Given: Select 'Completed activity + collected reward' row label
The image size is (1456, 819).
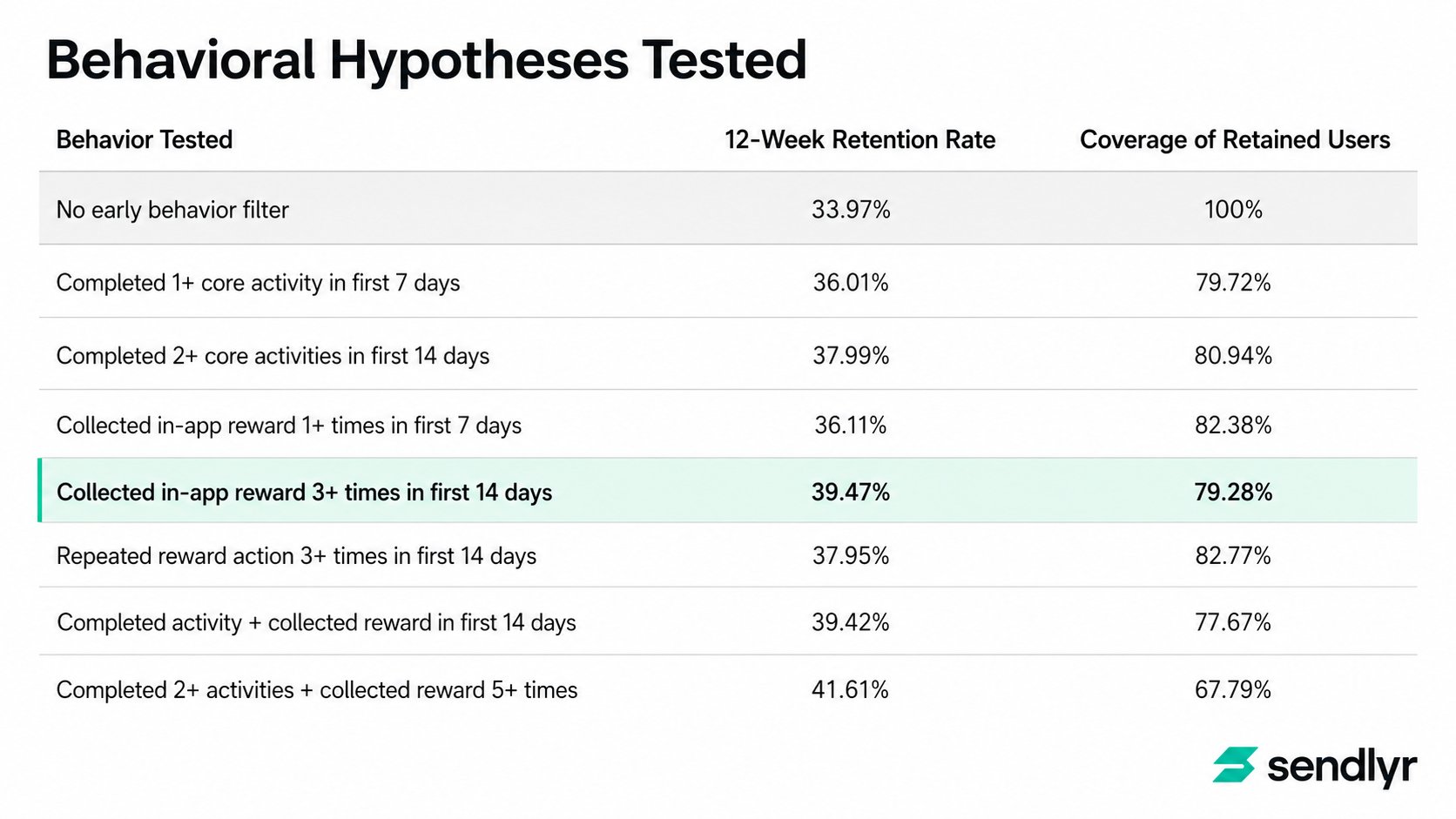Looking at the screenshot, I should click(316, 623).
